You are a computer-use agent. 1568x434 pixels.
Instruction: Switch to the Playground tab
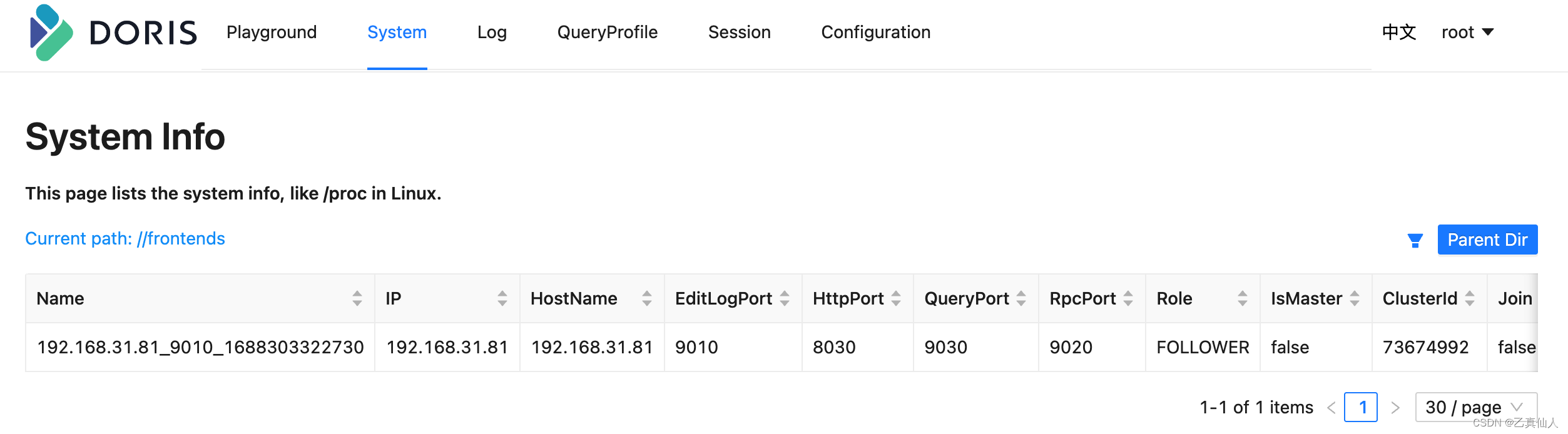[x=272, y=33]
